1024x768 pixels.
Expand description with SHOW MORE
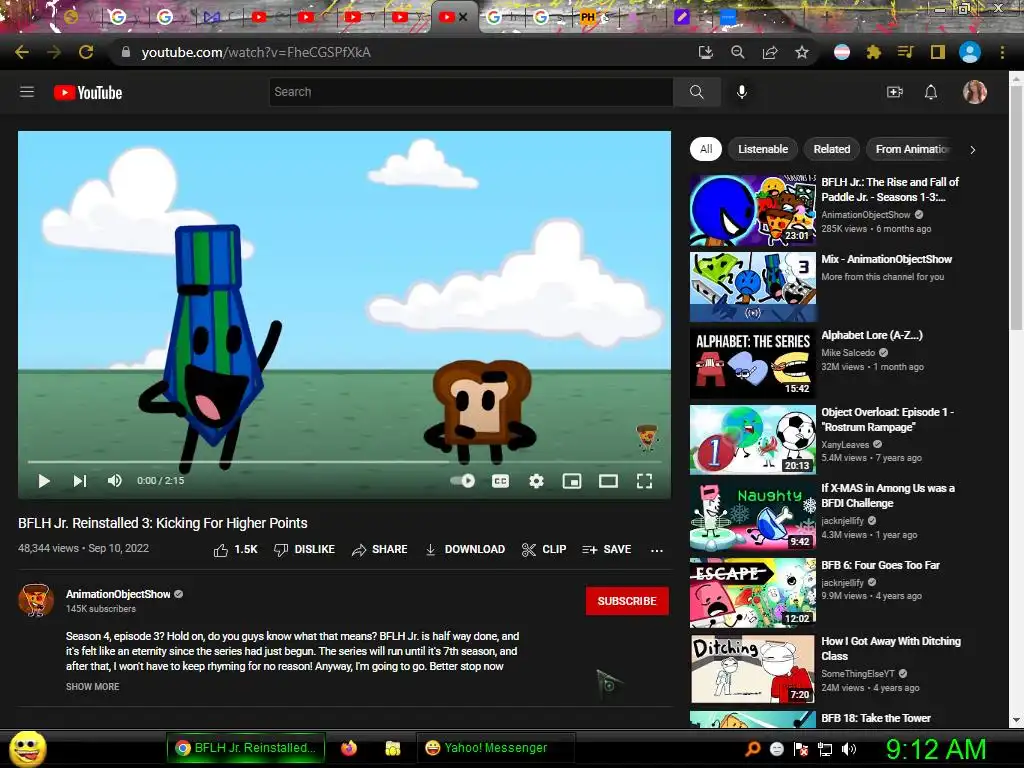coord(93,686)
